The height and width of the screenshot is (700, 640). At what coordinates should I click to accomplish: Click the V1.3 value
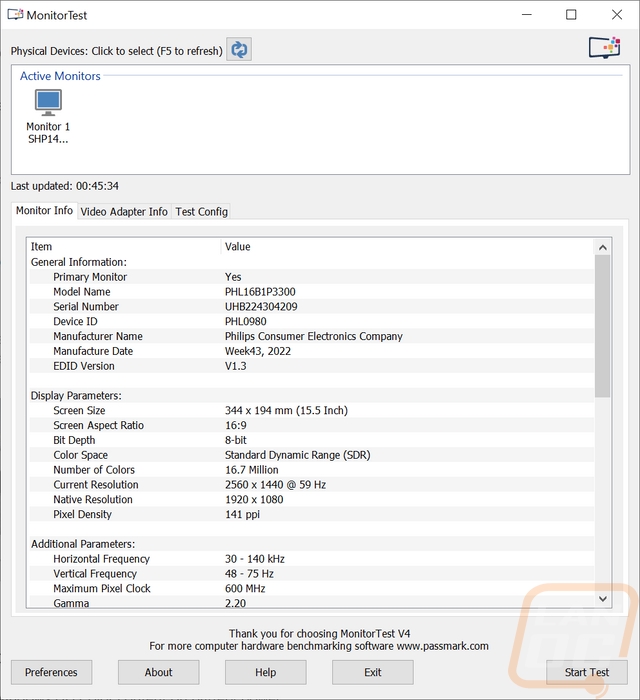click(x=236, y=366)
